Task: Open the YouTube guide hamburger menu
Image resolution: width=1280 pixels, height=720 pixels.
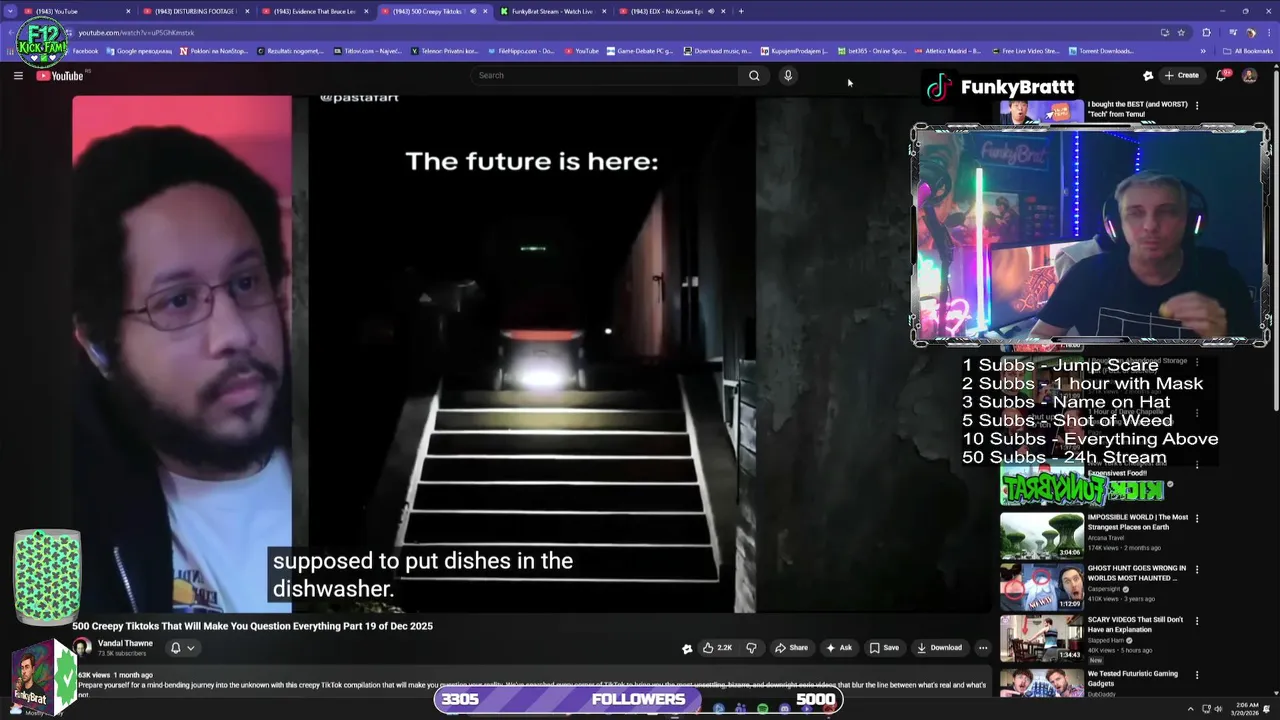Action: pyautogui.click(x=18, y=76)
